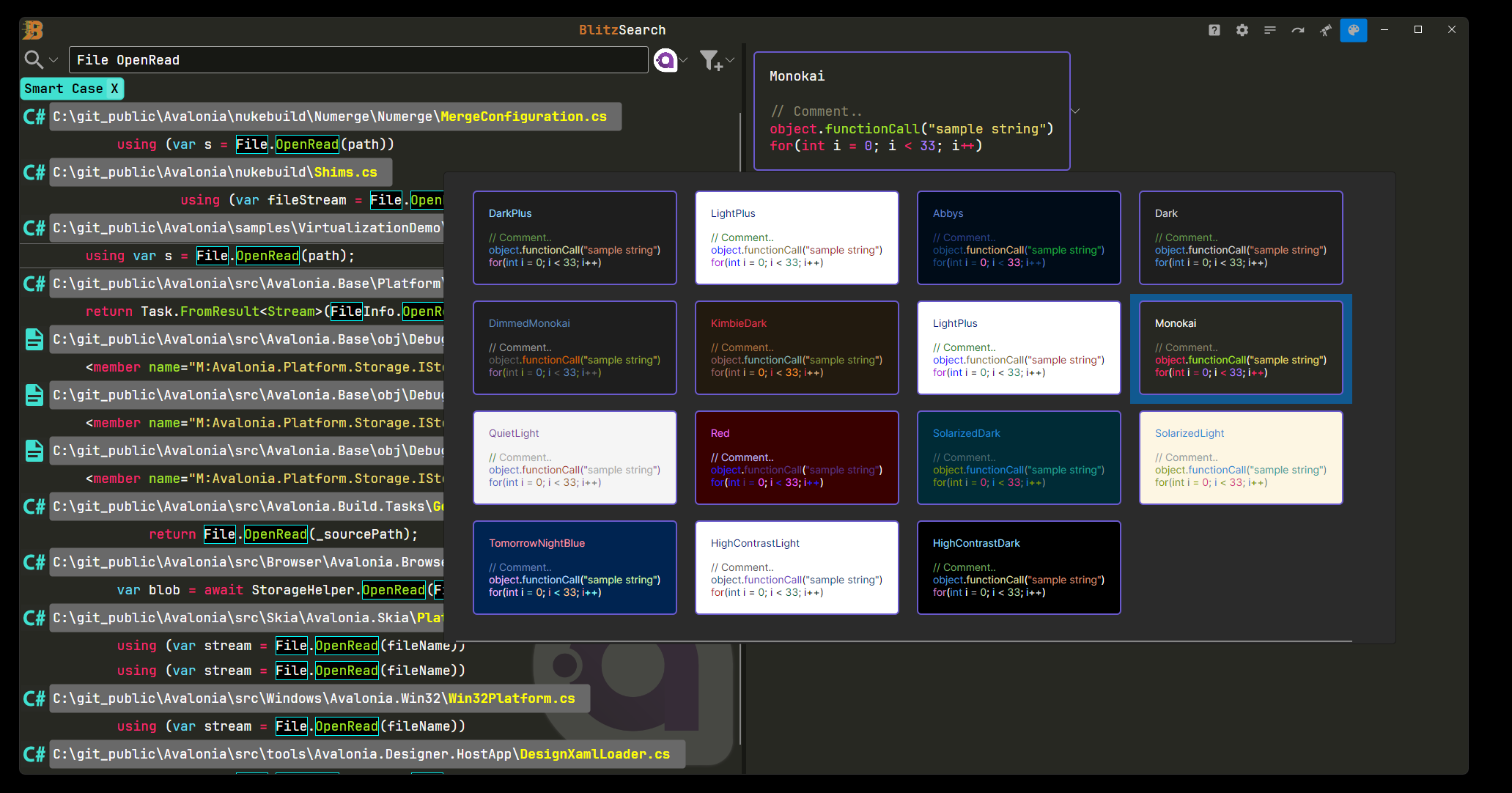This screenshot has height=793, width=1512.
Task: Toggle the color palette theme button
Action: (x=1354, y=30)
